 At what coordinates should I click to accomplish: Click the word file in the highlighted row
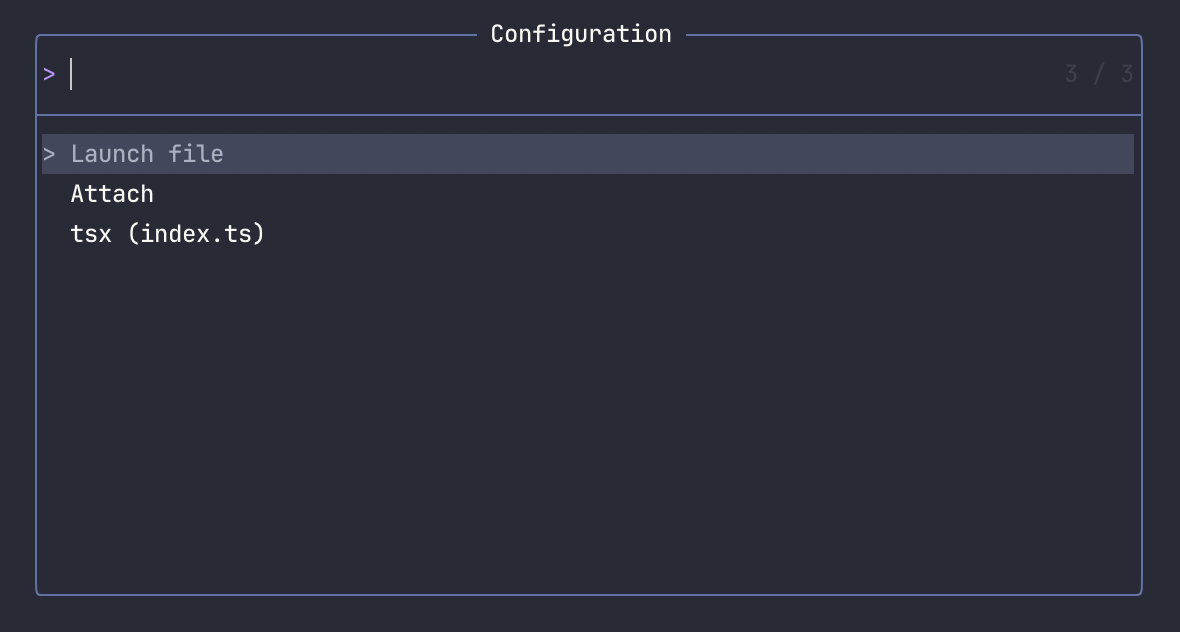click(196, 154)
